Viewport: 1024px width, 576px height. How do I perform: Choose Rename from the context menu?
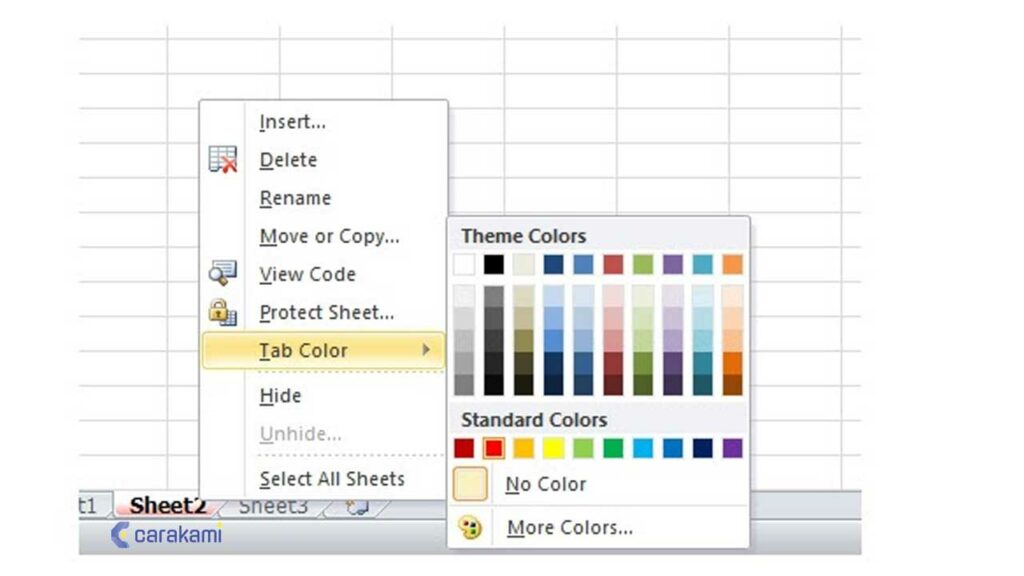[295, 198]
